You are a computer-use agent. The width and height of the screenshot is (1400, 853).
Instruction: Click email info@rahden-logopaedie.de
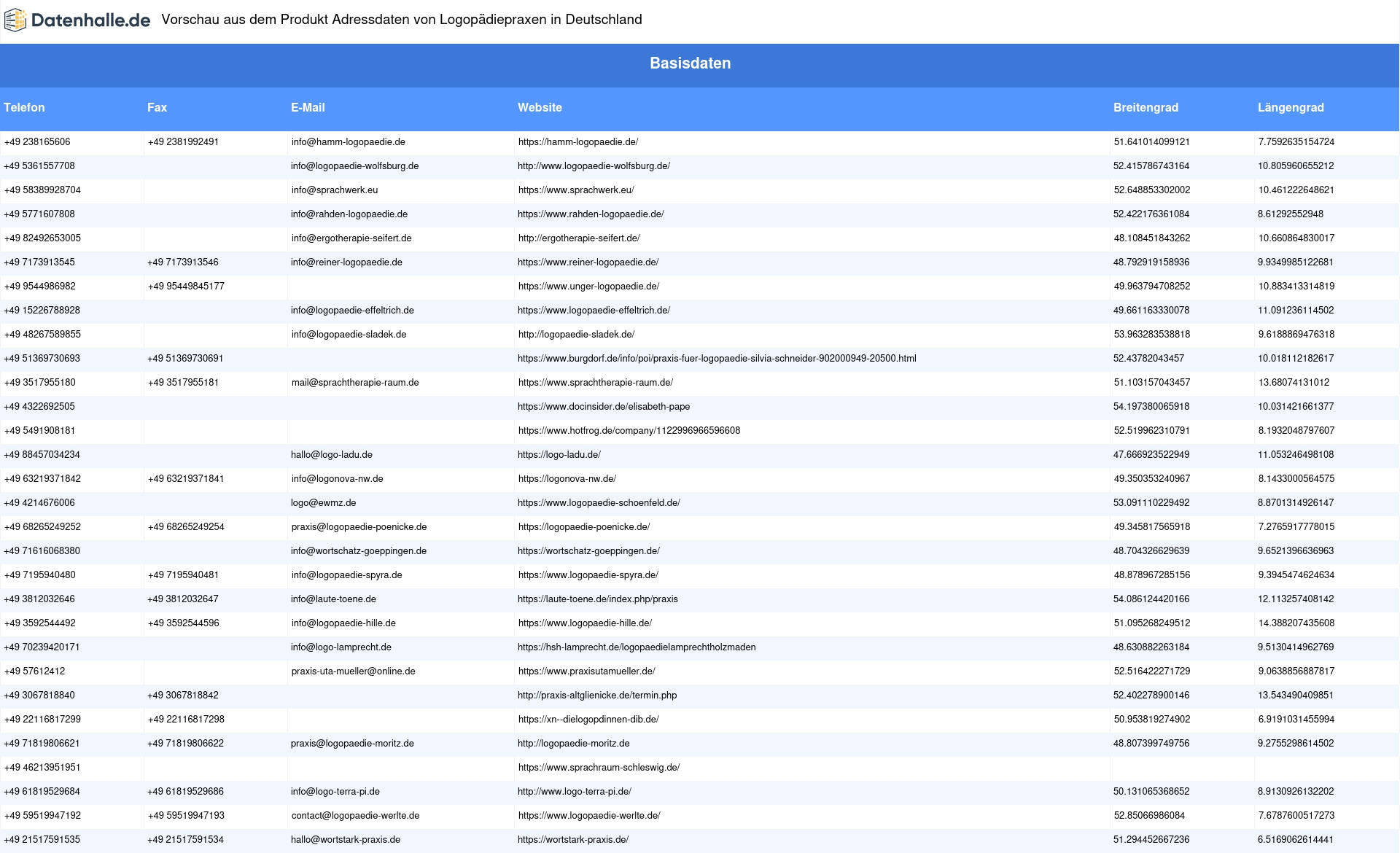tap(349, 214)
